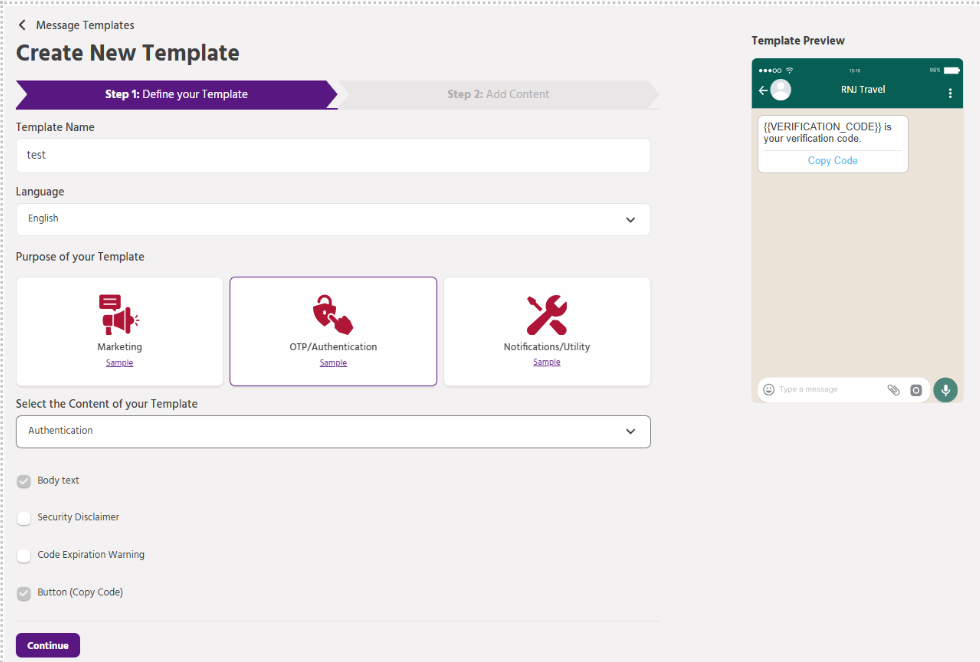Tick the Code Expiration Warning checkbox
The width and height of the screenshot is (980, 662).
click(x=24, y=555)
